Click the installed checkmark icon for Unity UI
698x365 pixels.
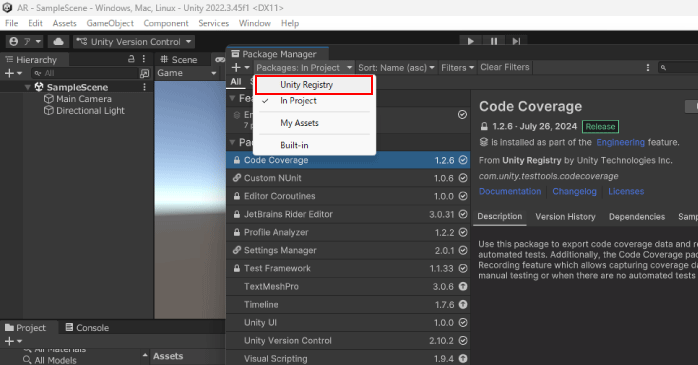463,323
